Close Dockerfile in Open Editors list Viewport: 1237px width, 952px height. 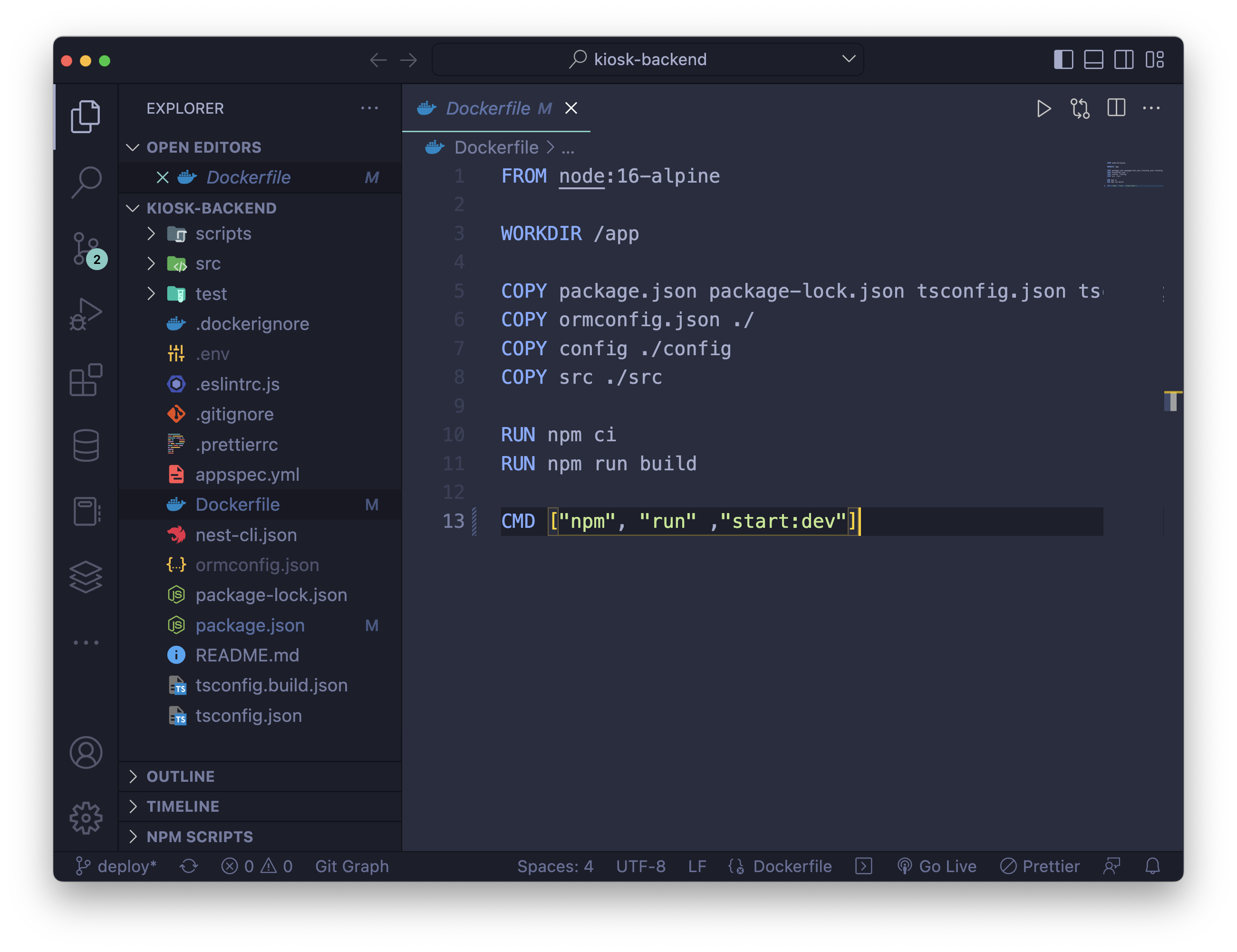(x=163, y=177)
